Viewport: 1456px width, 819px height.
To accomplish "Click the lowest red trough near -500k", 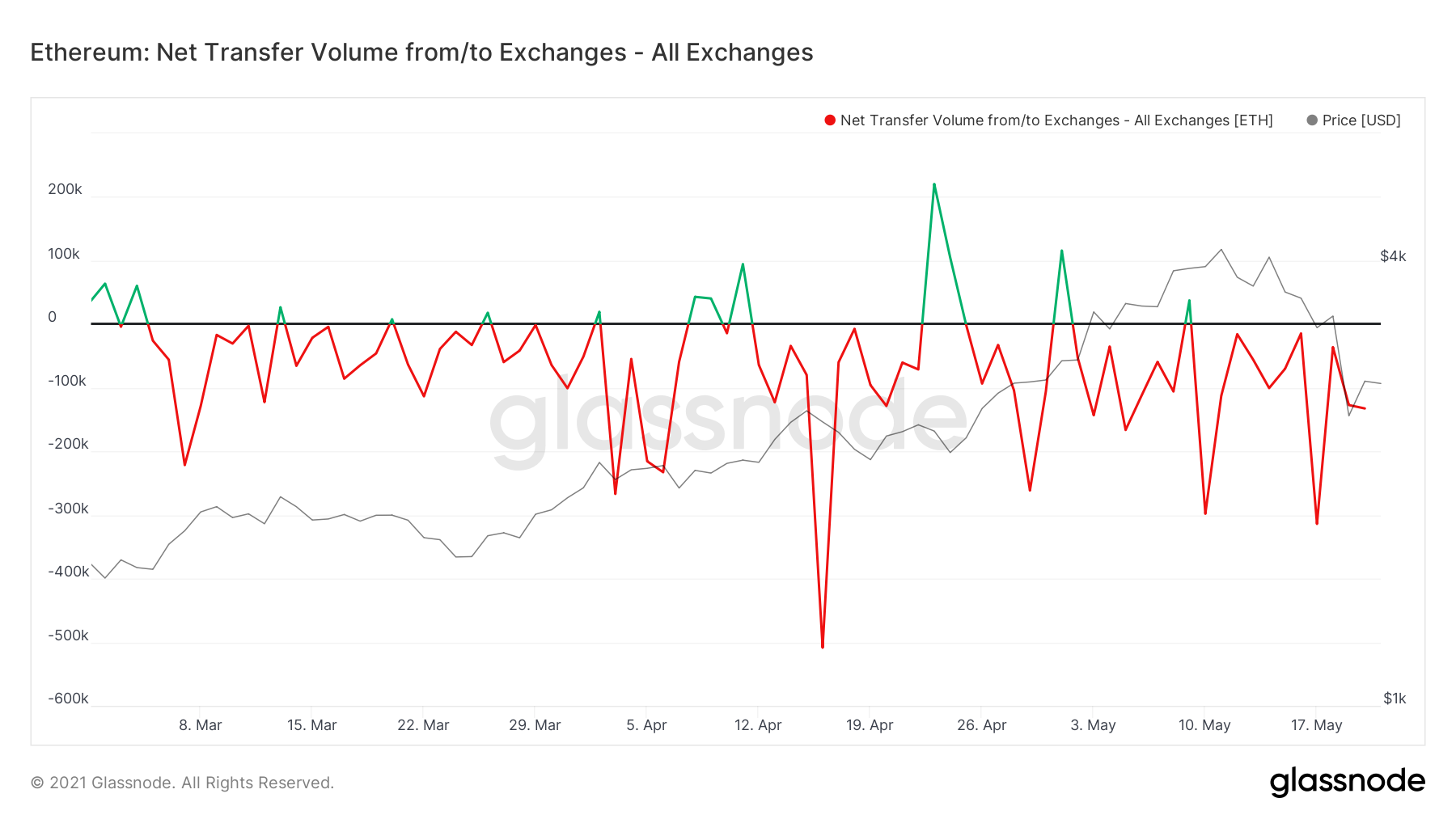I will tap(823, 647).
